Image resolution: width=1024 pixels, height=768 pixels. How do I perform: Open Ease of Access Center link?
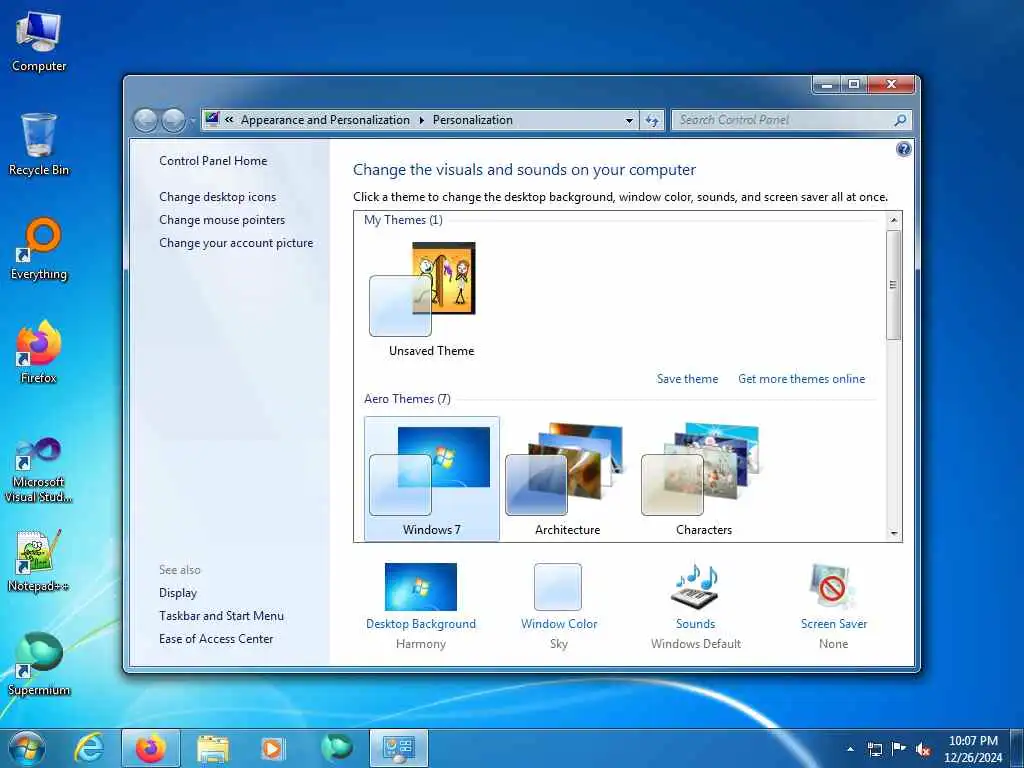point(216,639)
